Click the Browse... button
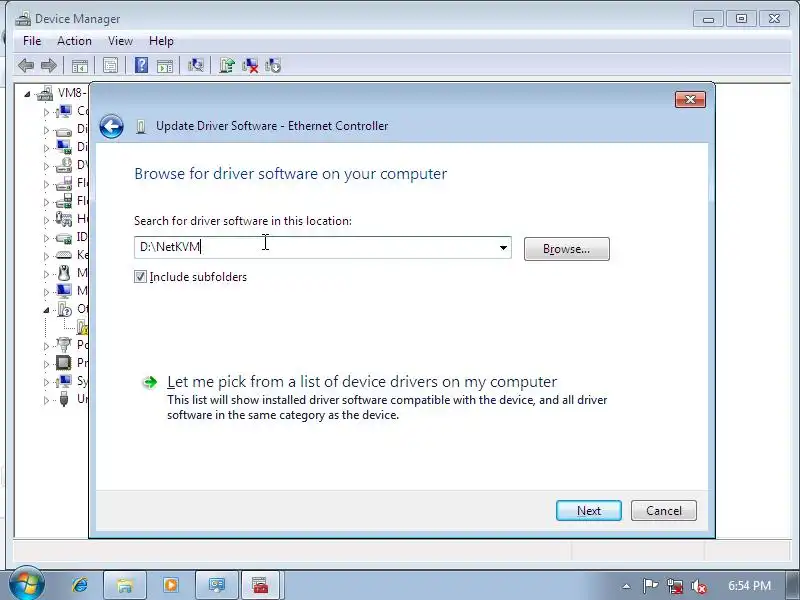Viewport: 800px width, 600px height. click(566, 249)
